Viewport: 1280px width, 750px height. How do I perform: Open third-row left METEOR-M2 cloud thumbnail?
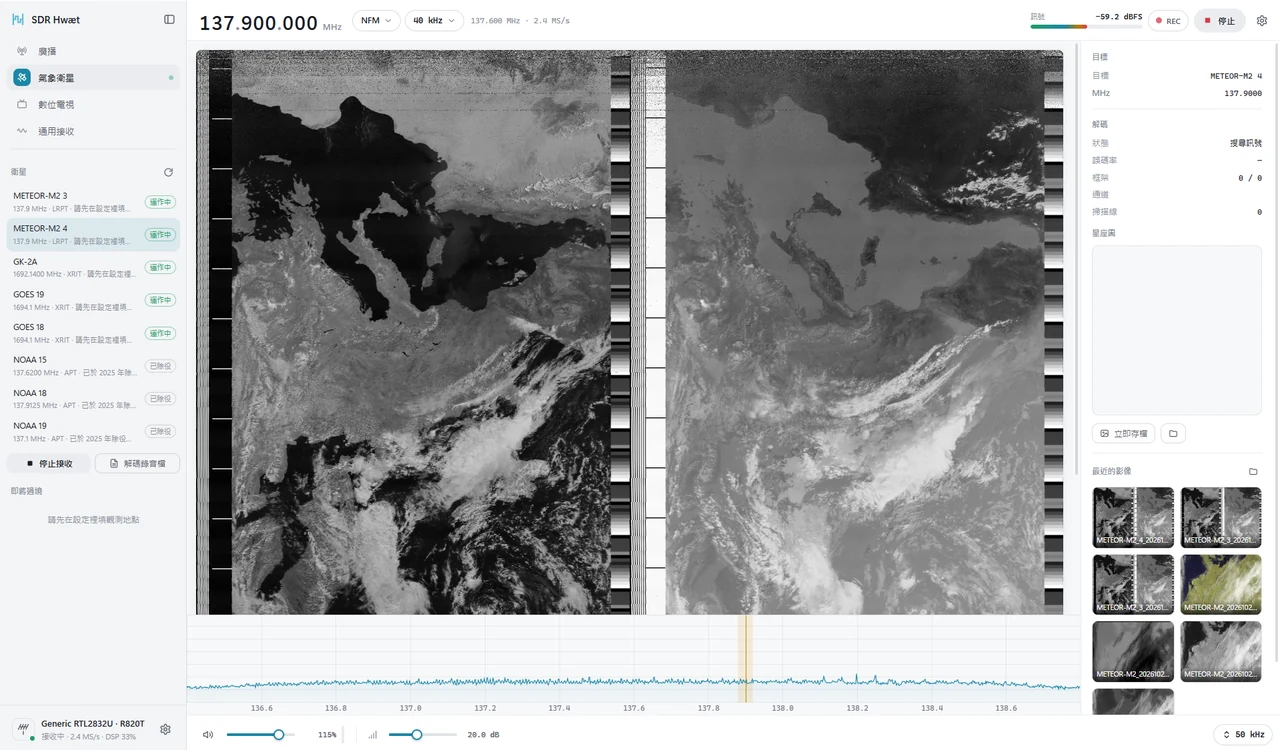coord(1133,651)
